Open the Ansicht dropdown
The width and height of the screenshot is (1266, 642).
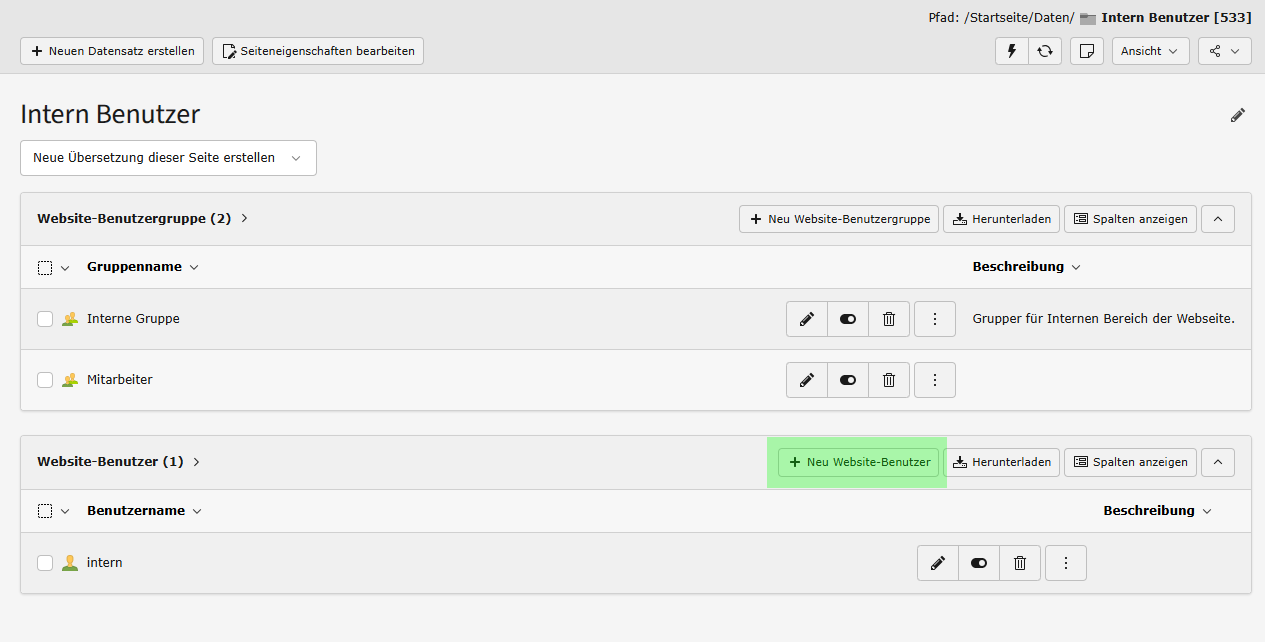[x=1151, y=51]
